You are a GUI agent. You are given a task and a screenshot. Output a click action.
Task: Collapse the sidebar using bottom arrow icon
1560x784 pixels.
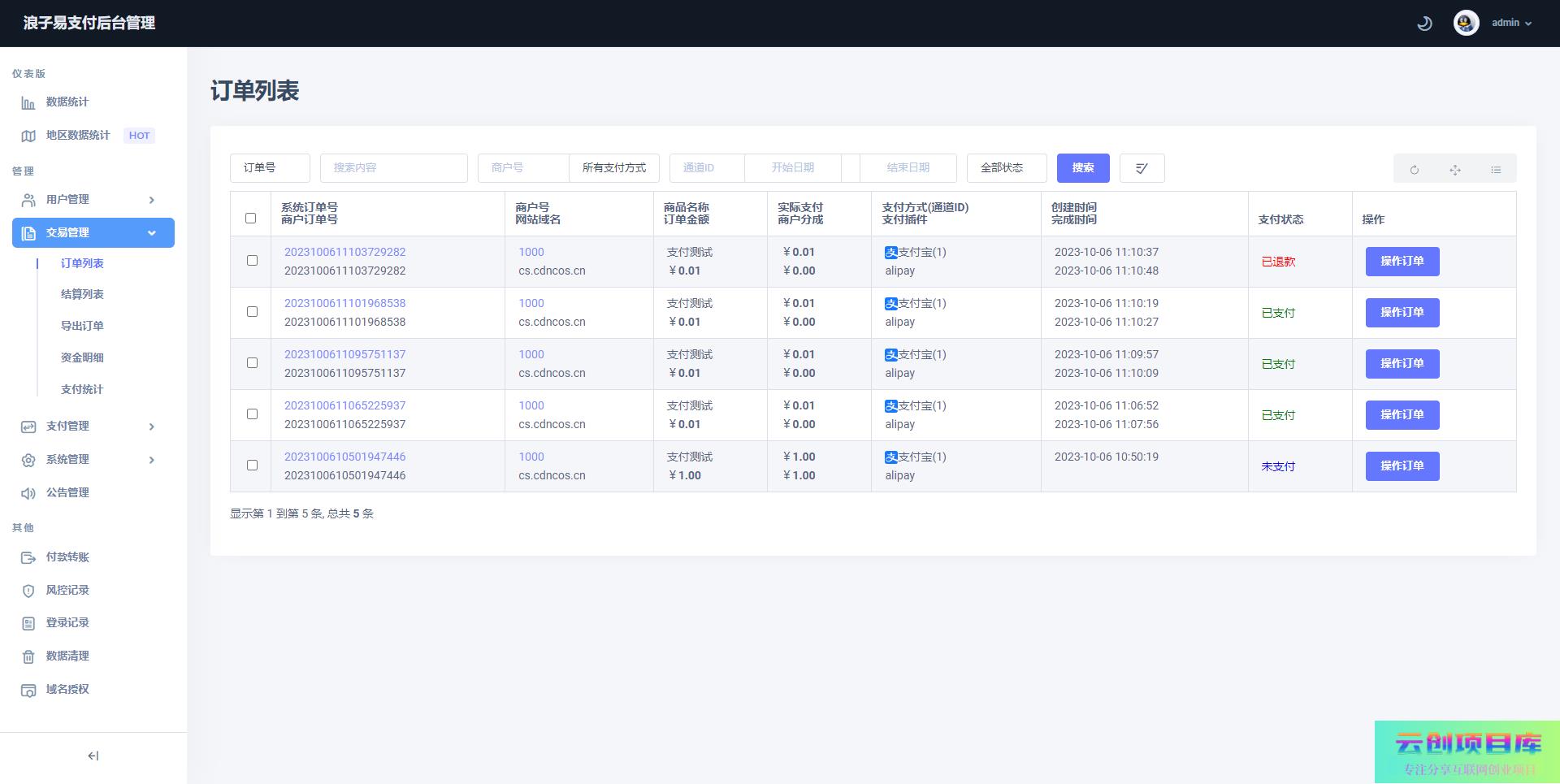click(93, 756)
